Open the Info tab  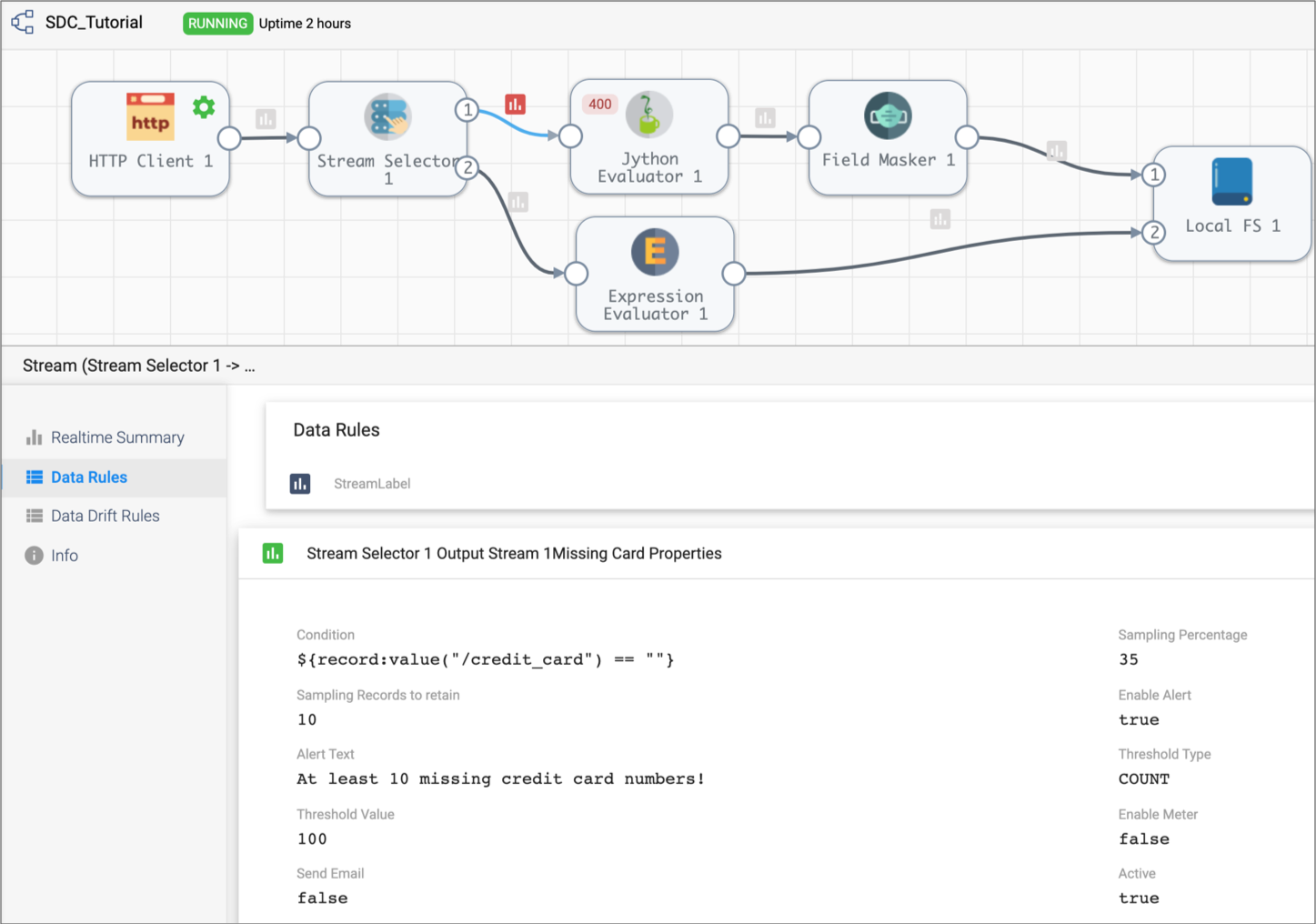click(x=64, y=556)
